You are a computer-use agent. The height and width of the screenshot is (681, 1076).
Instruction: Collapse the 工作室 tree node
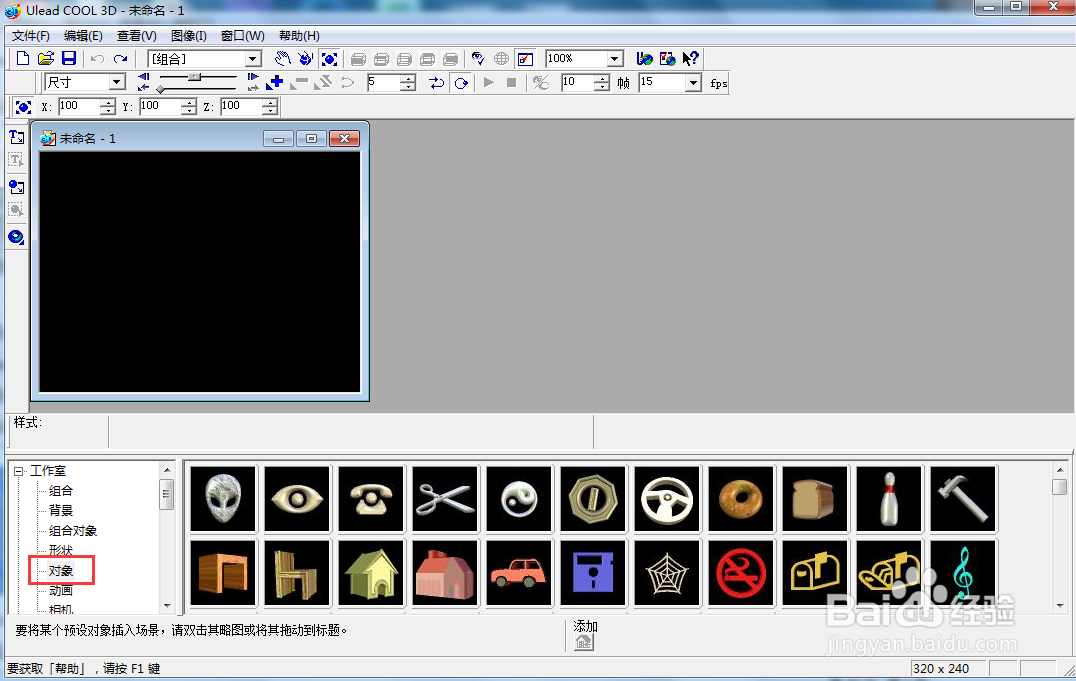click(x=18, y=471)
